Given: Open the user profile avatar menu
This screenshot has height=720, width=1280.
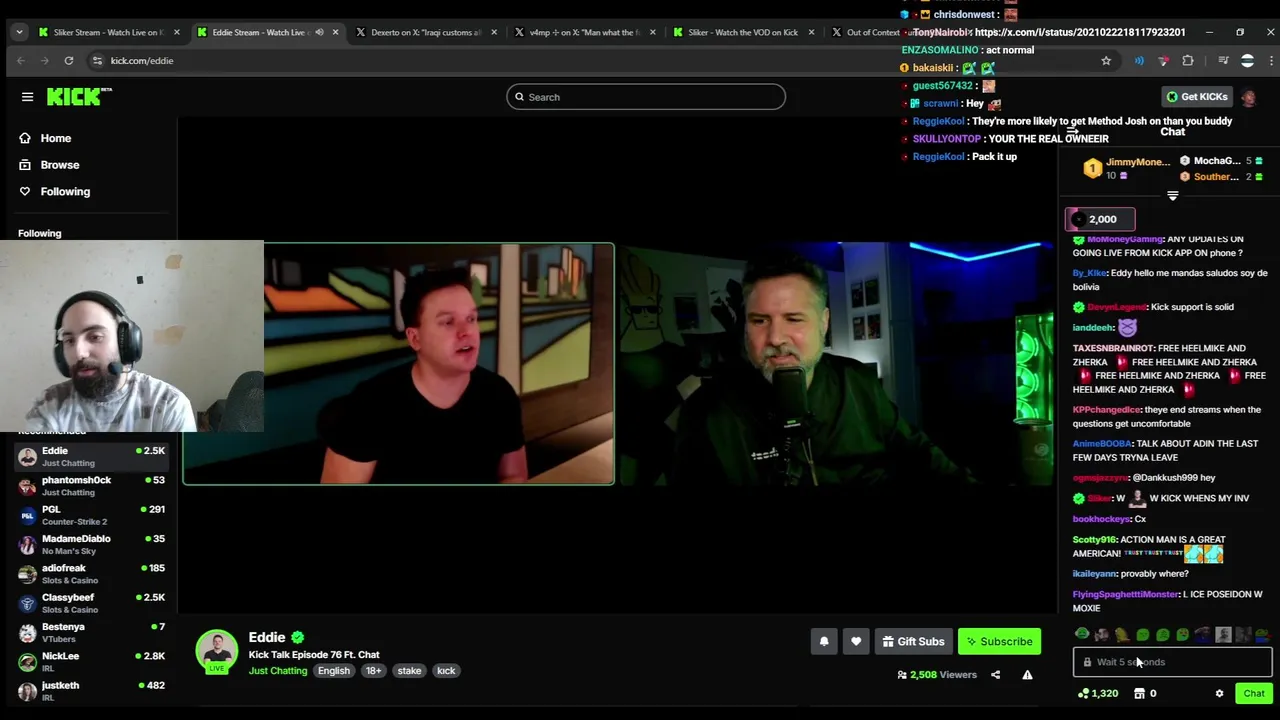Looking at the screenshot, I should point(1249,97).
